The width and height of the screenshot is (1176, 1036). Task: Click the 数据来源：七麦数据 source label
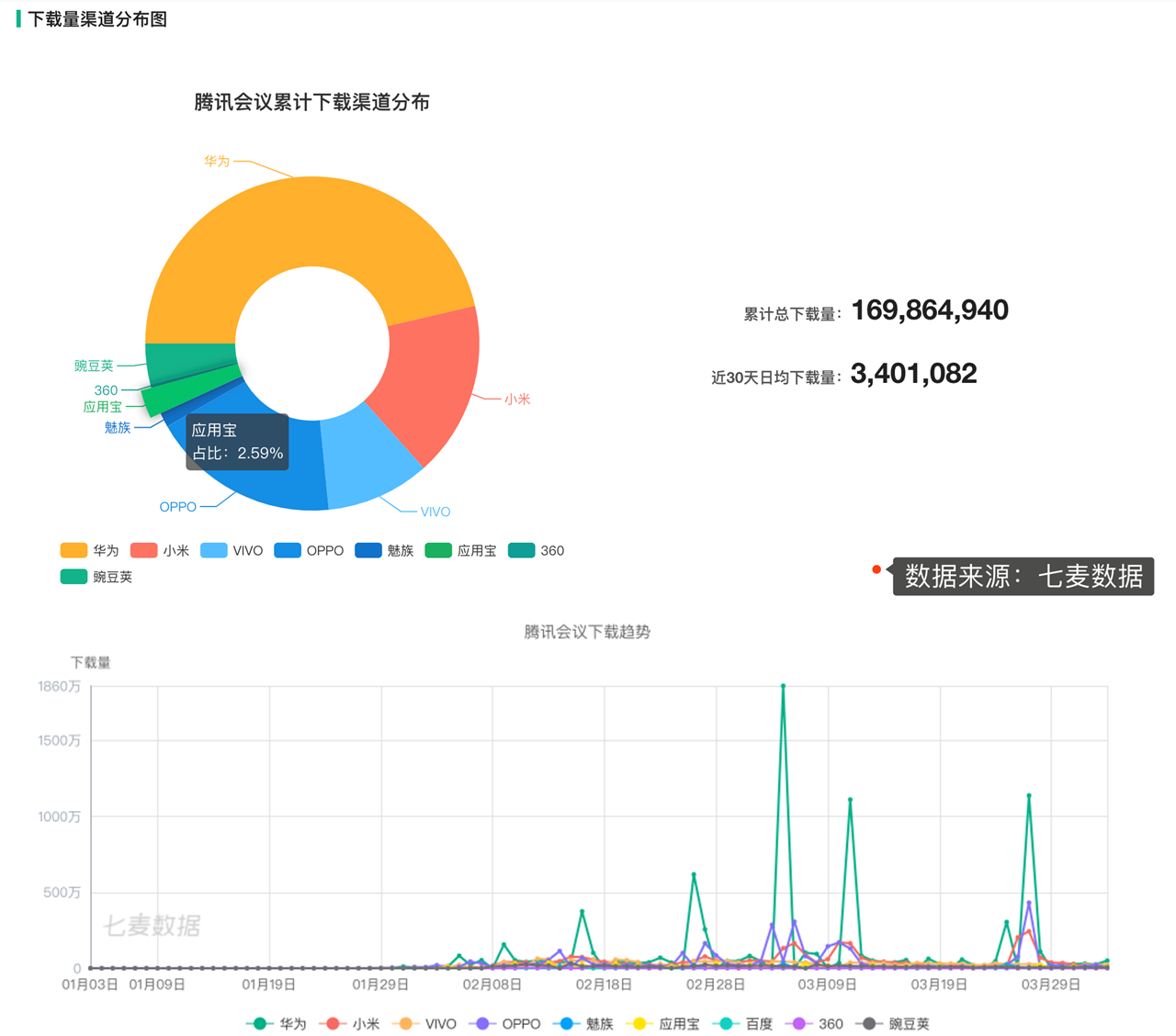1023,577
